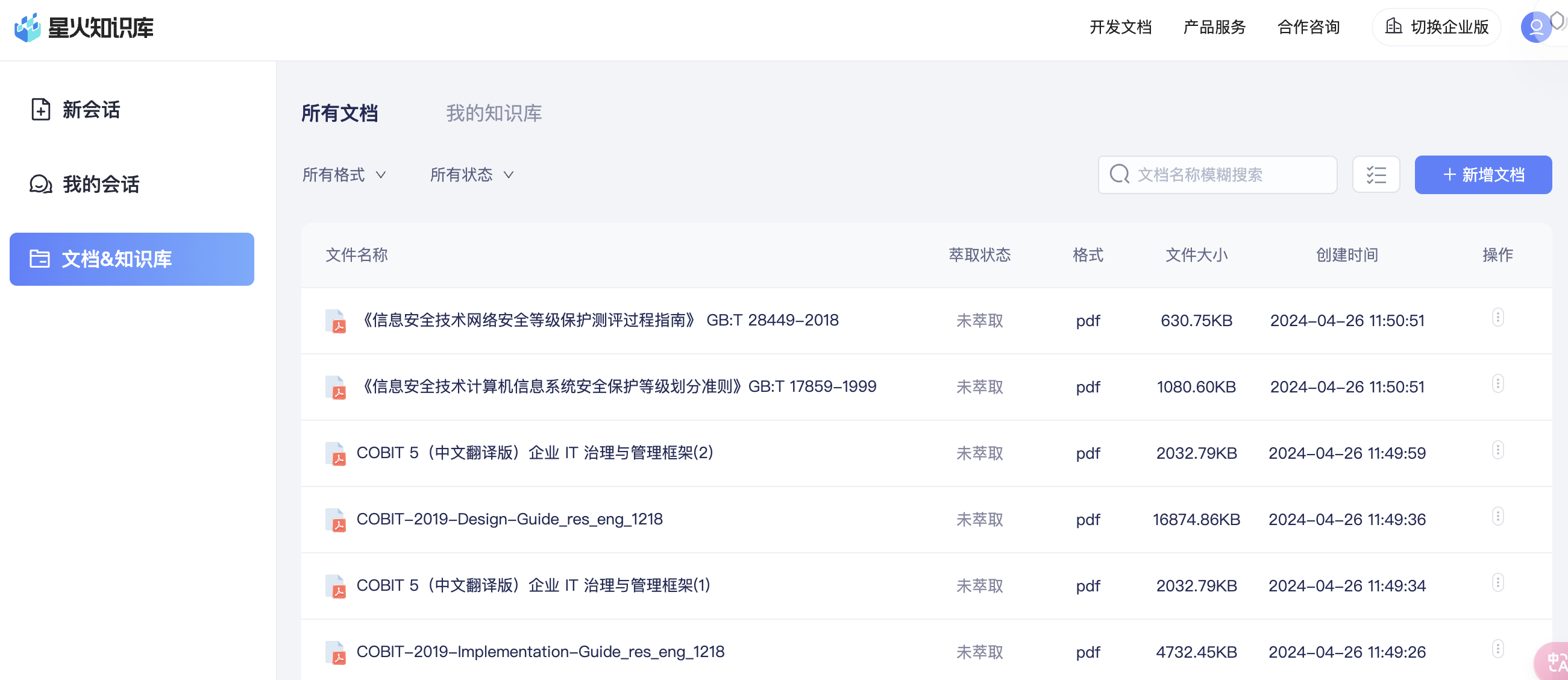Open more actions for GB:T 28449-2018 row

1497,317
